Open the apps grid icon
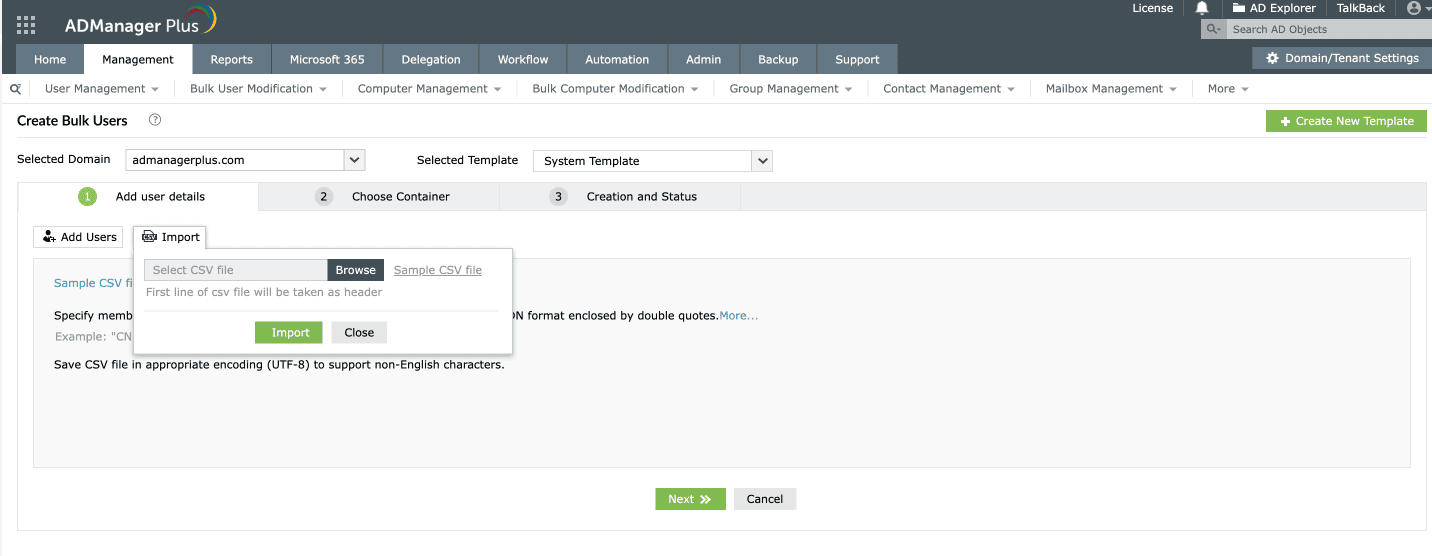 point(26,25)
